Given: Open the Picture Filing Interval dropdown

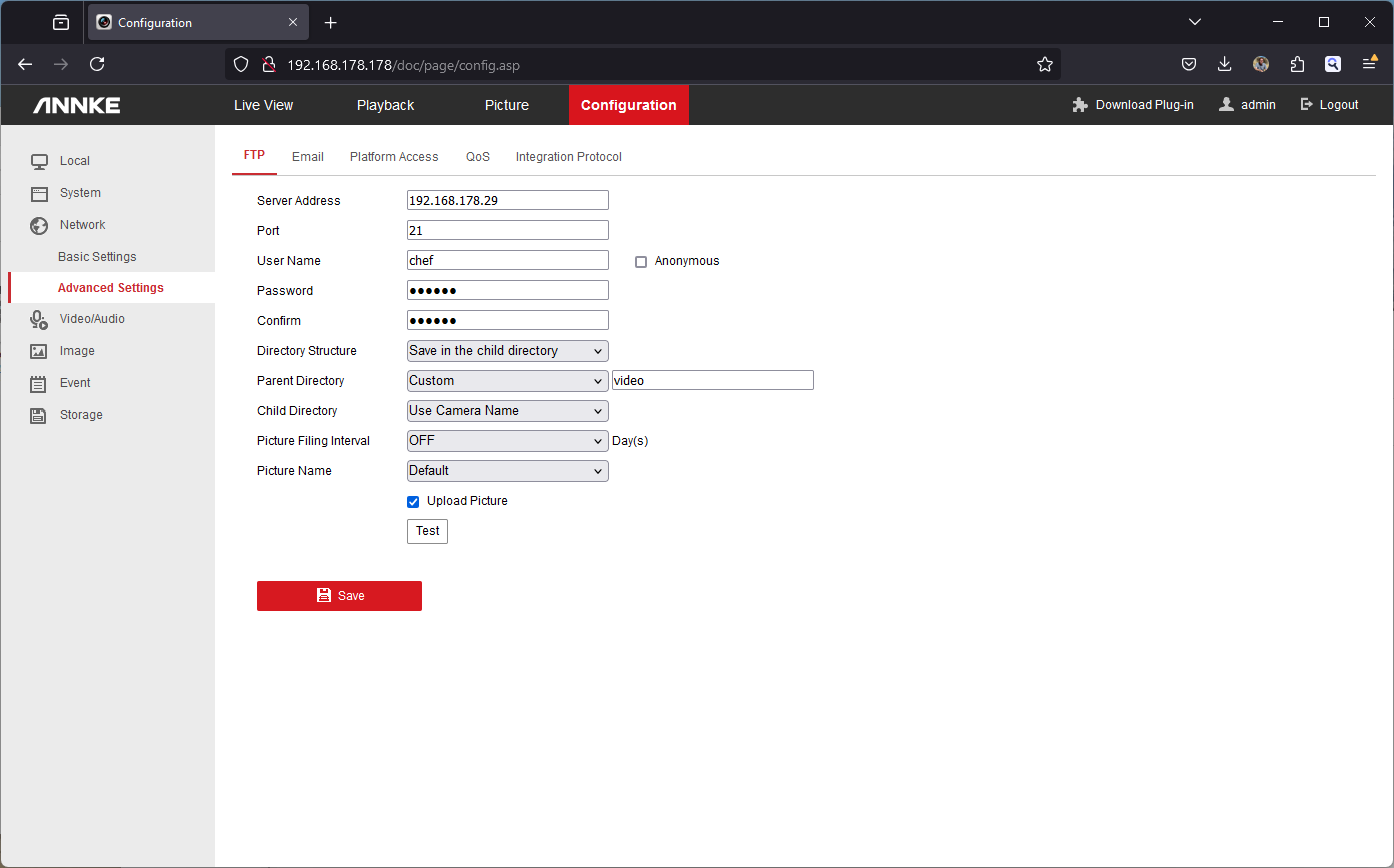Looking at the screenshot, I should [x=507, y=441].
